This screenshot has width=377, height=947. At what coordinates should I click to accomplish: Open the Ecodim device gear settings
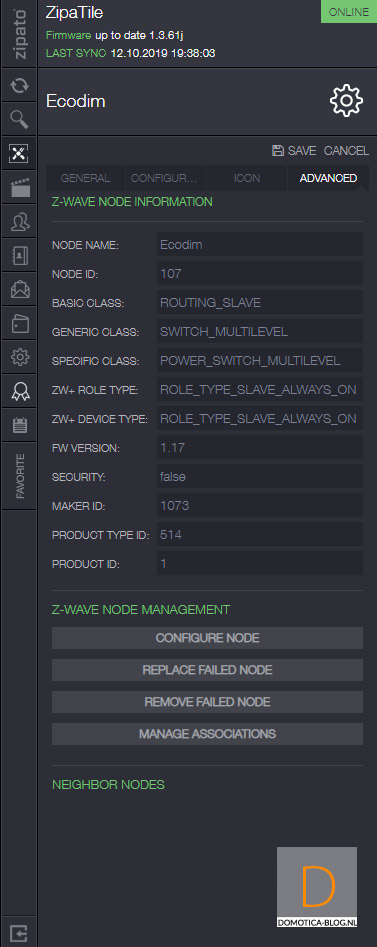coord(346,101)
